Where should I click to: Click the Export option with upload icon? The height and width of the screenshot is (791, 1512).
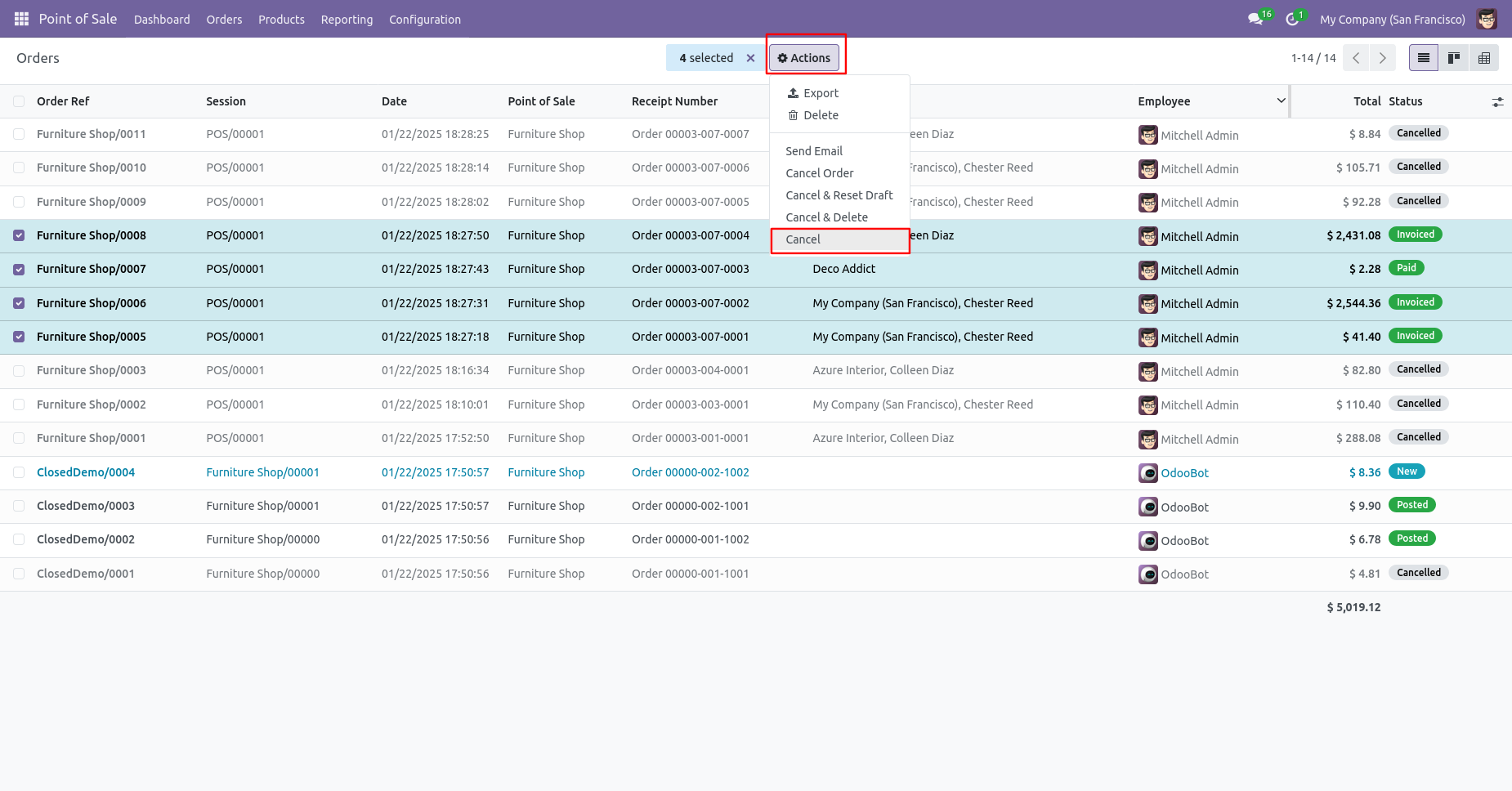pyautogui.click(x=839, y=93)
